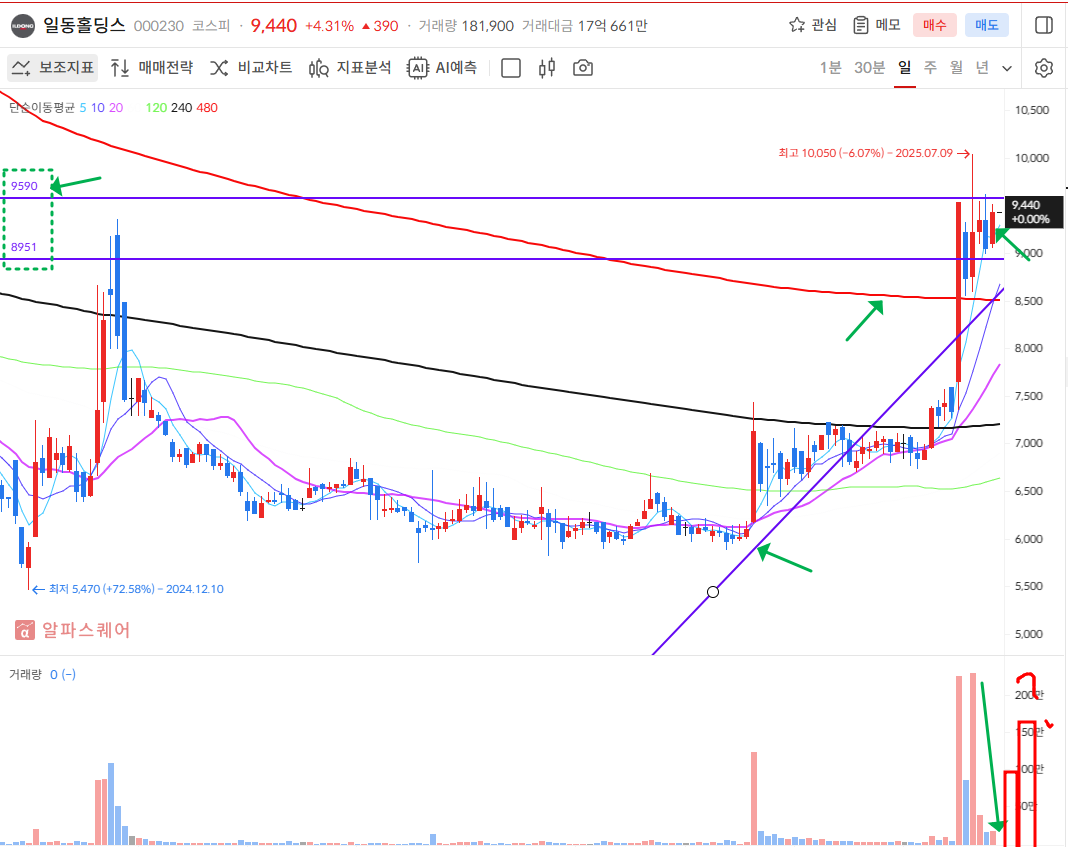Viewport: 1068px width, 847px height.
Task: Toggle the 480-day moving average
Action: tap(207, 108)
